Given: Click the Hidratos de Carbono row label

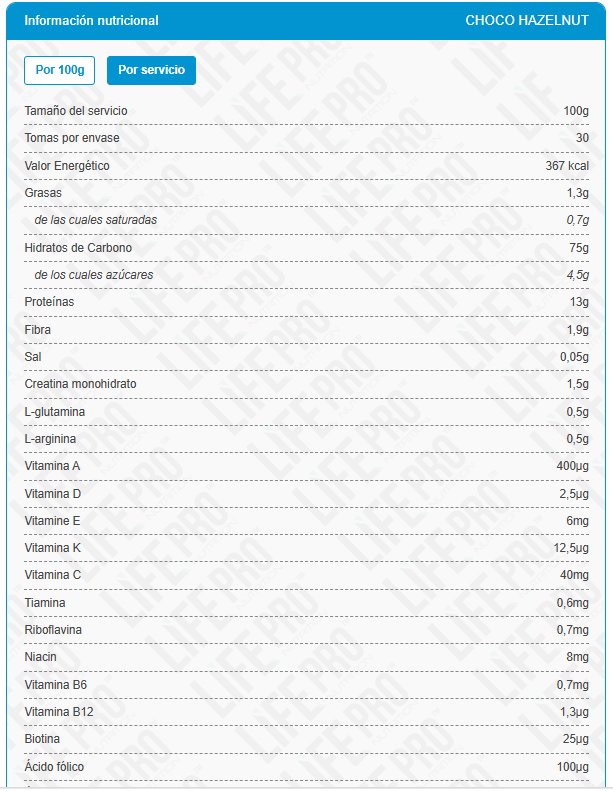Looking at the screenshot, I should [x=78, y=248].
